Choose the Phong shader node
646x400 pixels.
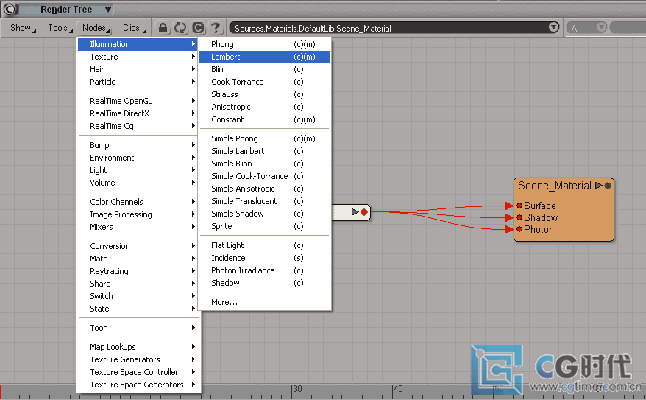[264, 44]
